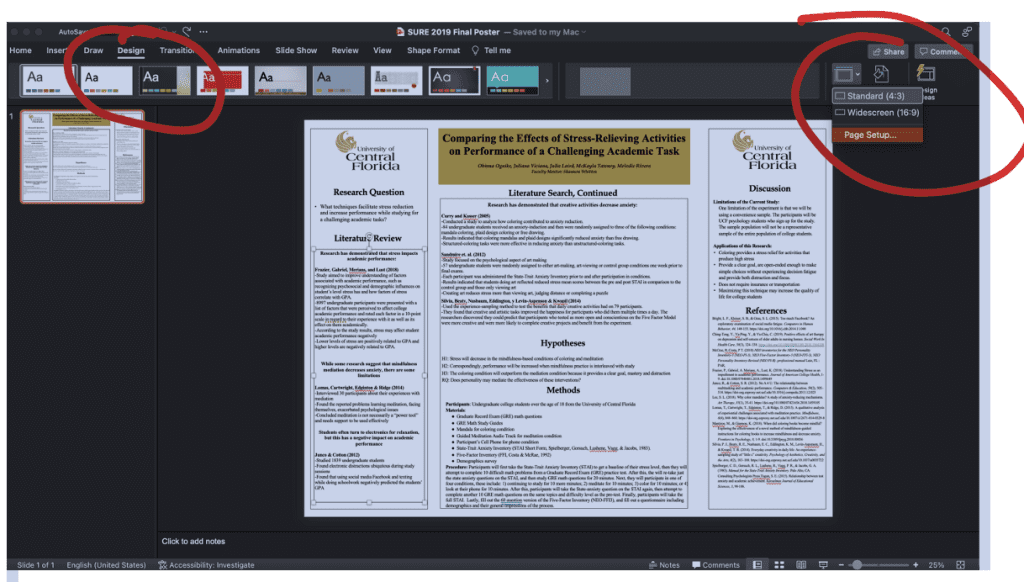Change the English (United States) language setting
The width and height of the screenshot is (1024, 582).
click(x=106, y=565)
